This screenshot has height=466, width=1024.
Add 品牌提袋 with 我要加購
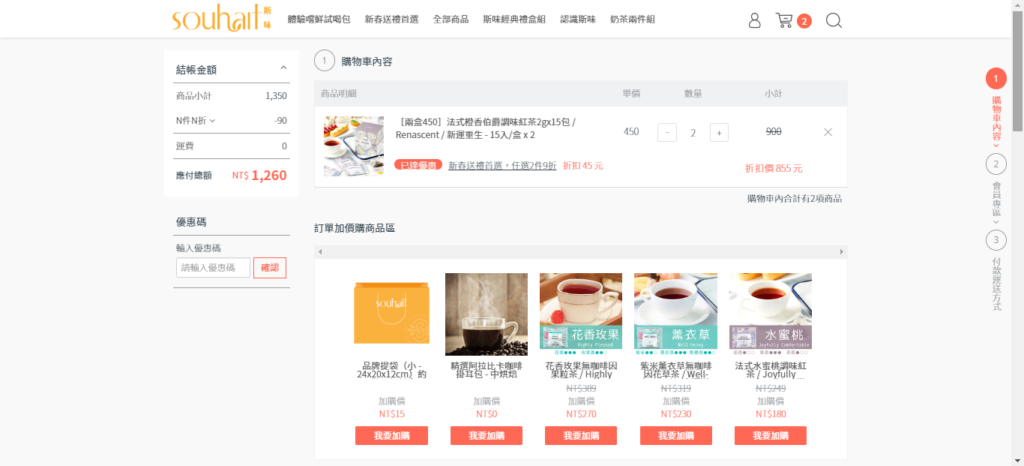pos(391,436)
